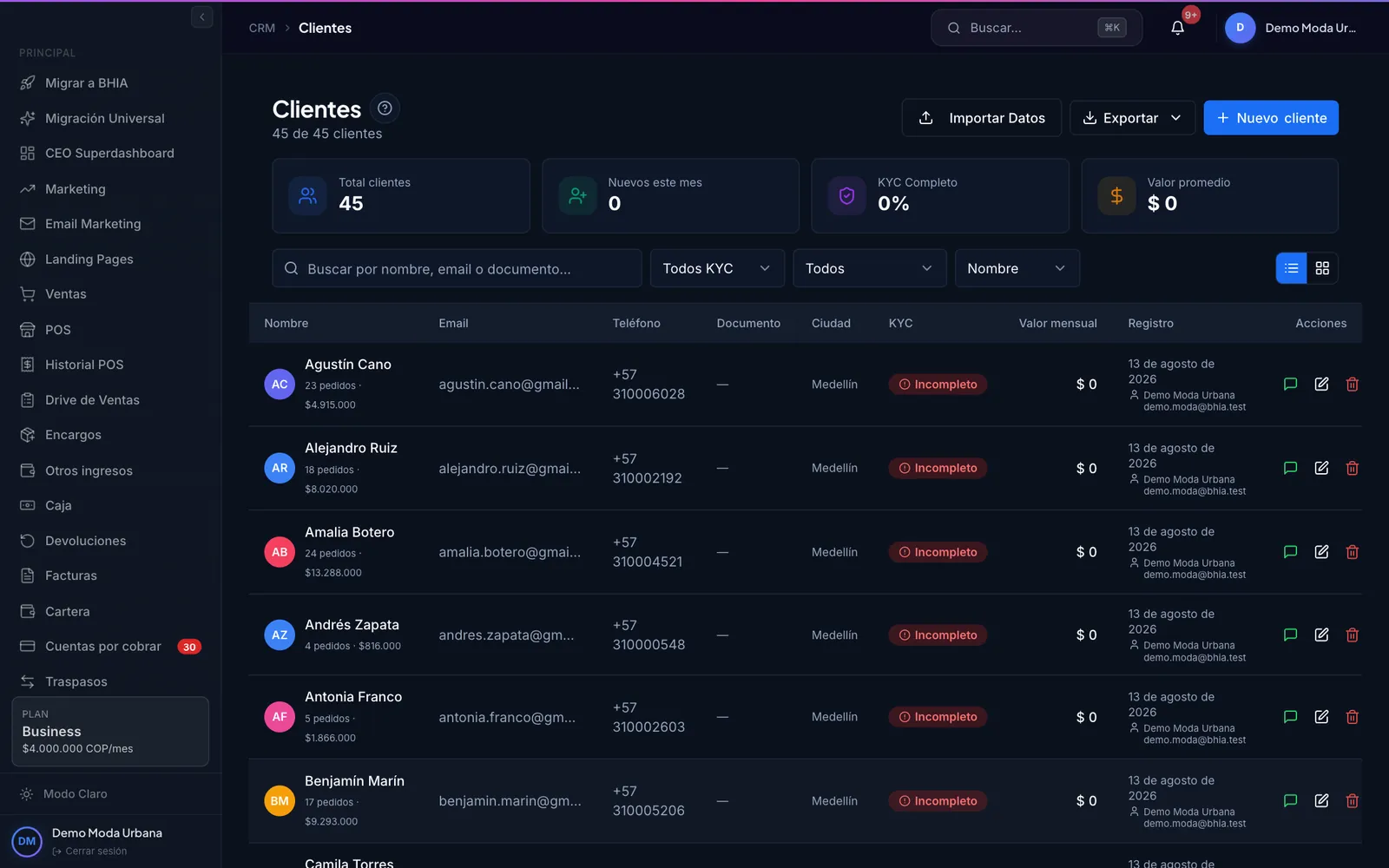Viewport: 1389px width, 868px height.
Task: Delete the Andrés Zapata client
Action: coord(1352,635)
